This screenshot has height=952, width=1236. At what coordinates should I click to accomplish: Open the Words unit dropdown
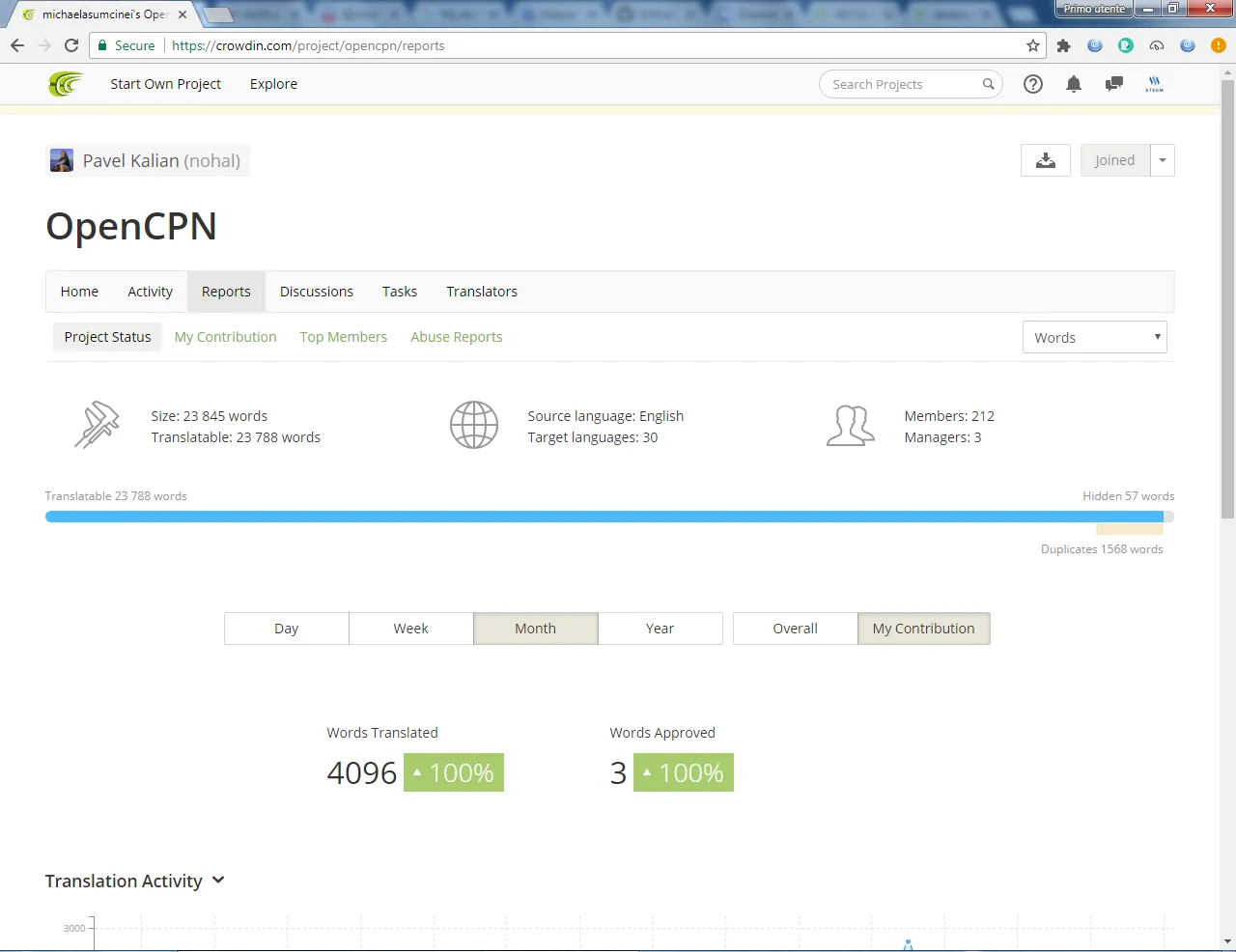click(1095, 337)
